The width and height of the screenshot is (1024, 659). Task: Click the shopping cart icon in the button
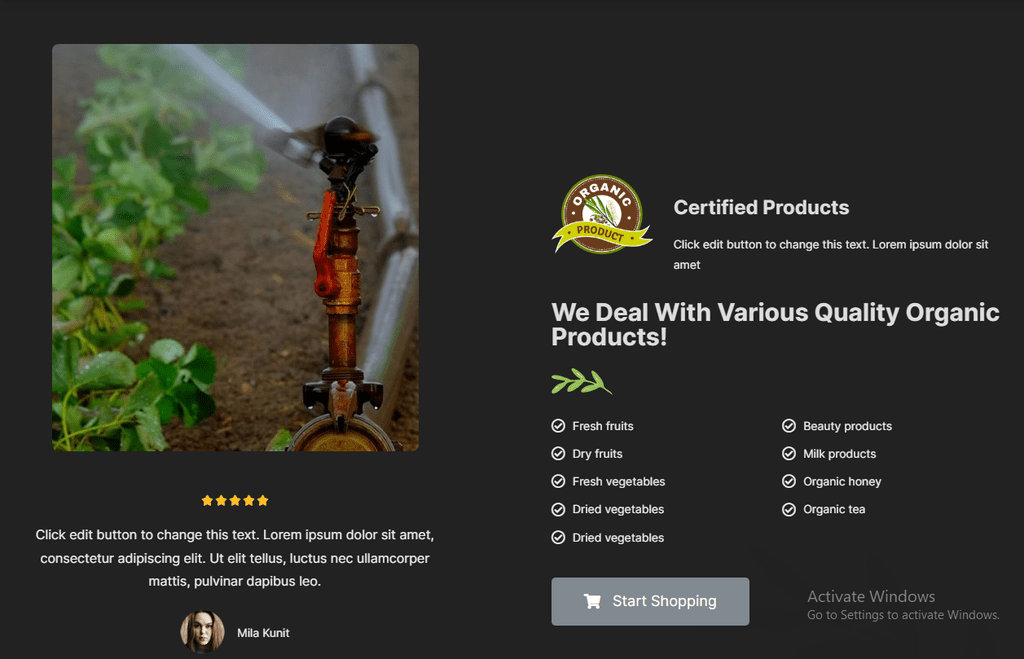click(x=592, y=601)
